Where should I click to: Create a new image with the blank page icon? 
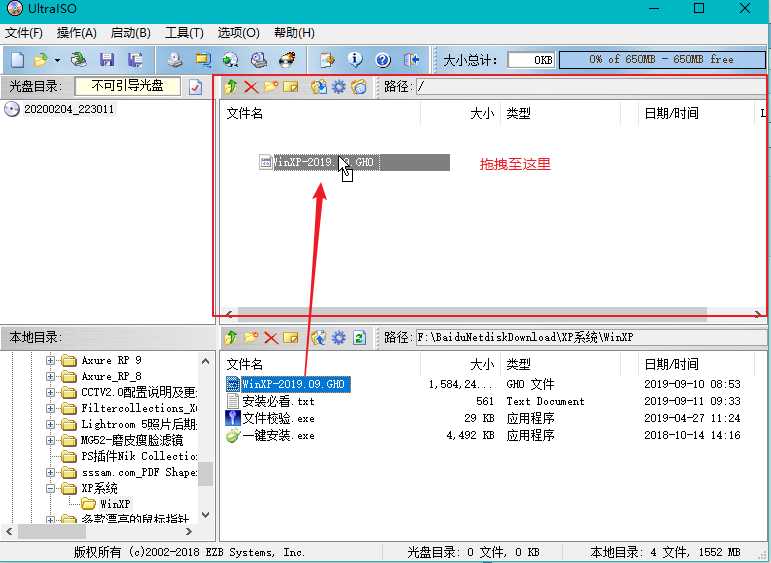(x=17, y=60)
